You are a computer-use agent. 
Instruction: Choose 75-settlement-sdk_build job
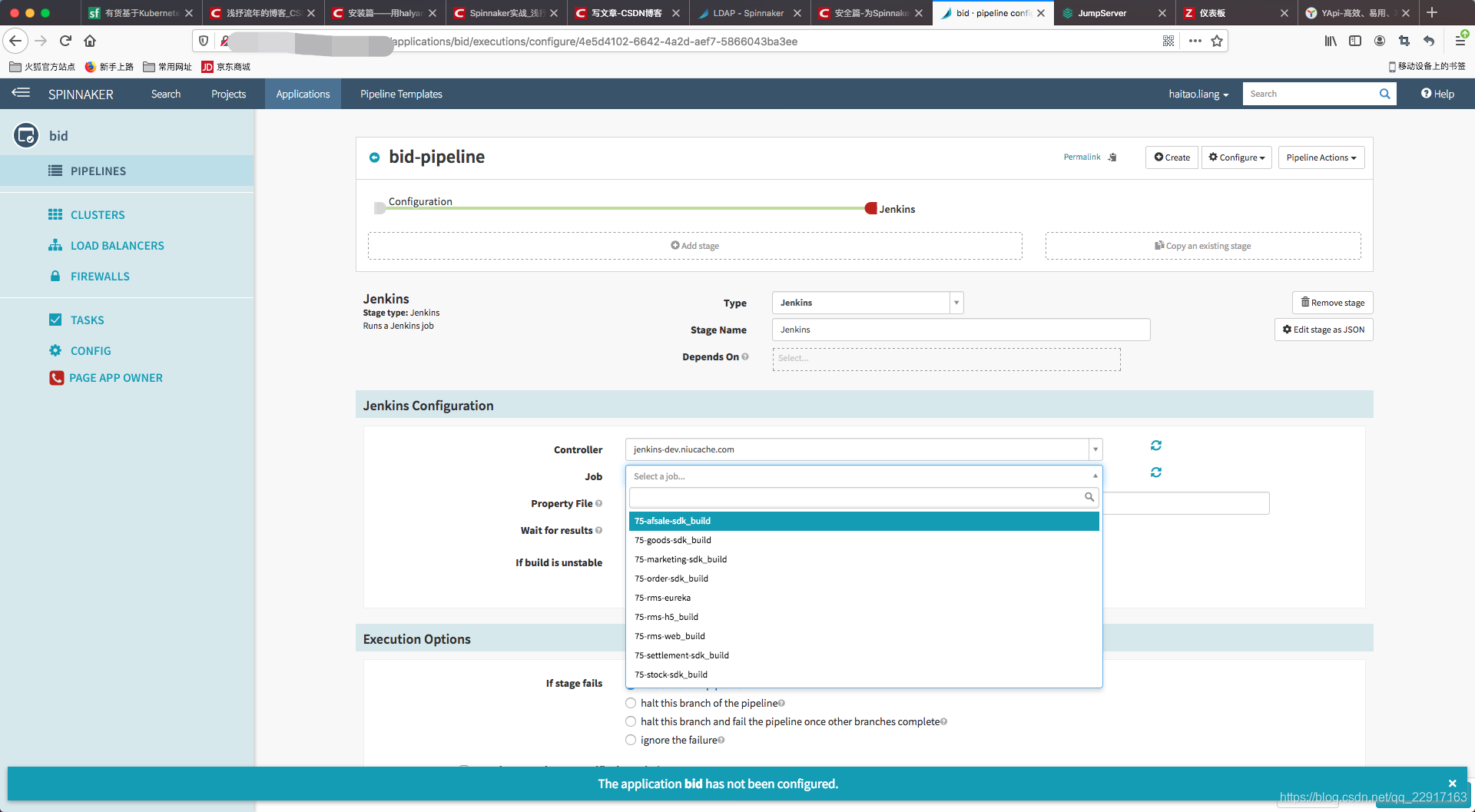point(864,655)
